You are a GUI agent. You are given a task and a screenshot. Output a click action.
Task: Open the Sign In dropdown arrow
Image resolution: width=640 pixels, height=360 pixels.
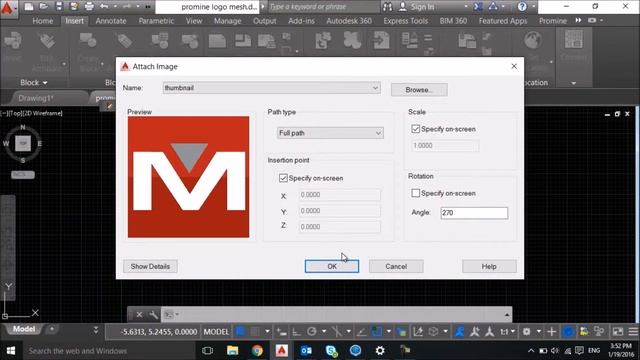pyautogui.click(x=466, y=7)
